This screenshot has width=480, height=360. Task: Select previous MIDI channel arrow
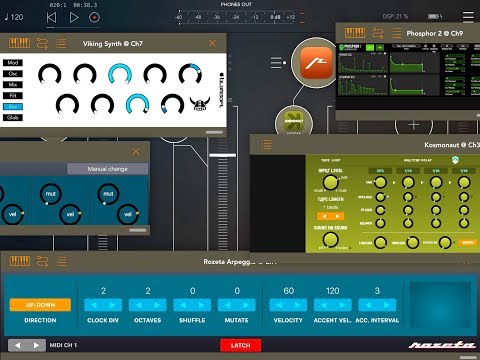[17, 345]
